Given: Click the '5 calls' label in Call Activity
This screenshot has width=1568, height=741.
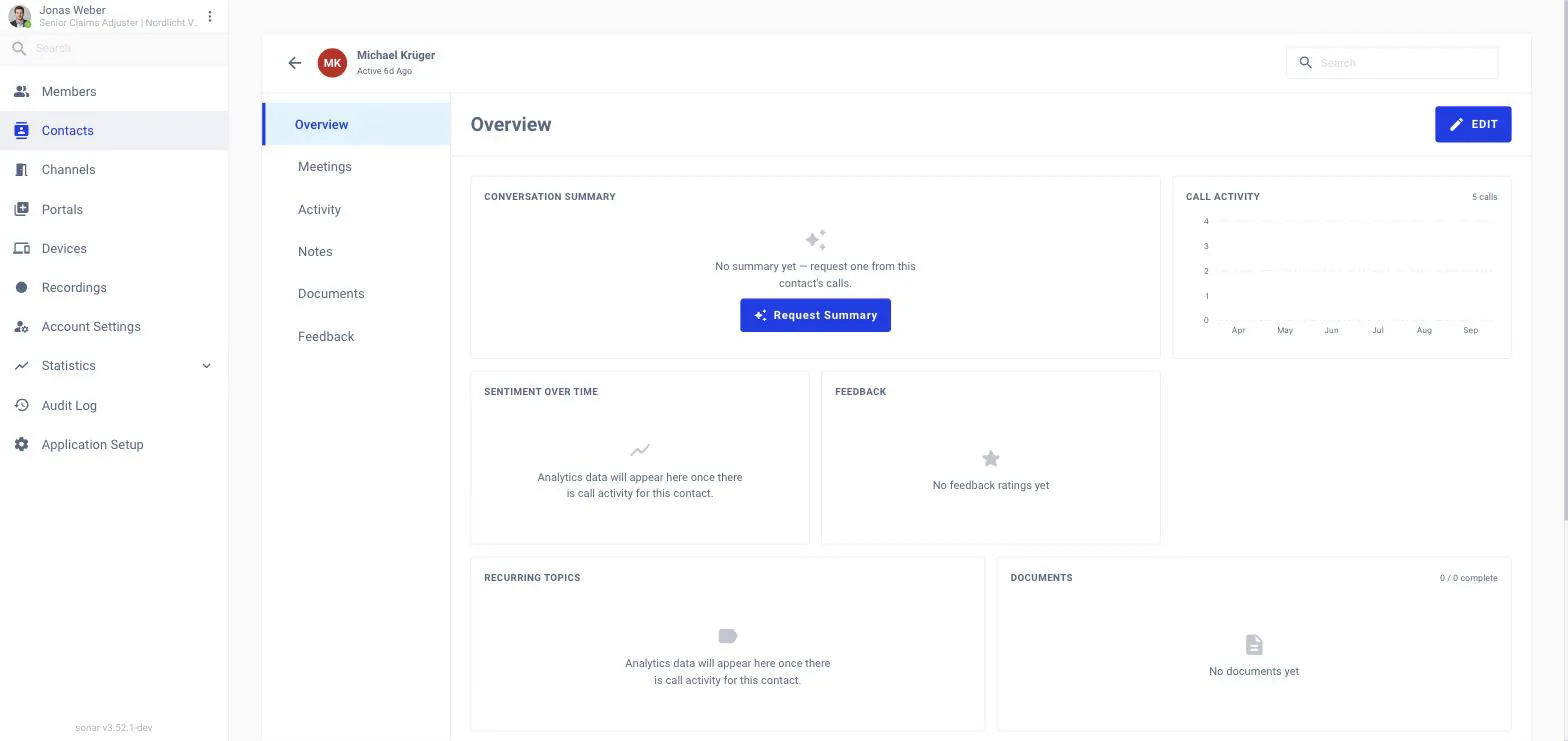Looking at the screenshot, I should coord(1484,197).
